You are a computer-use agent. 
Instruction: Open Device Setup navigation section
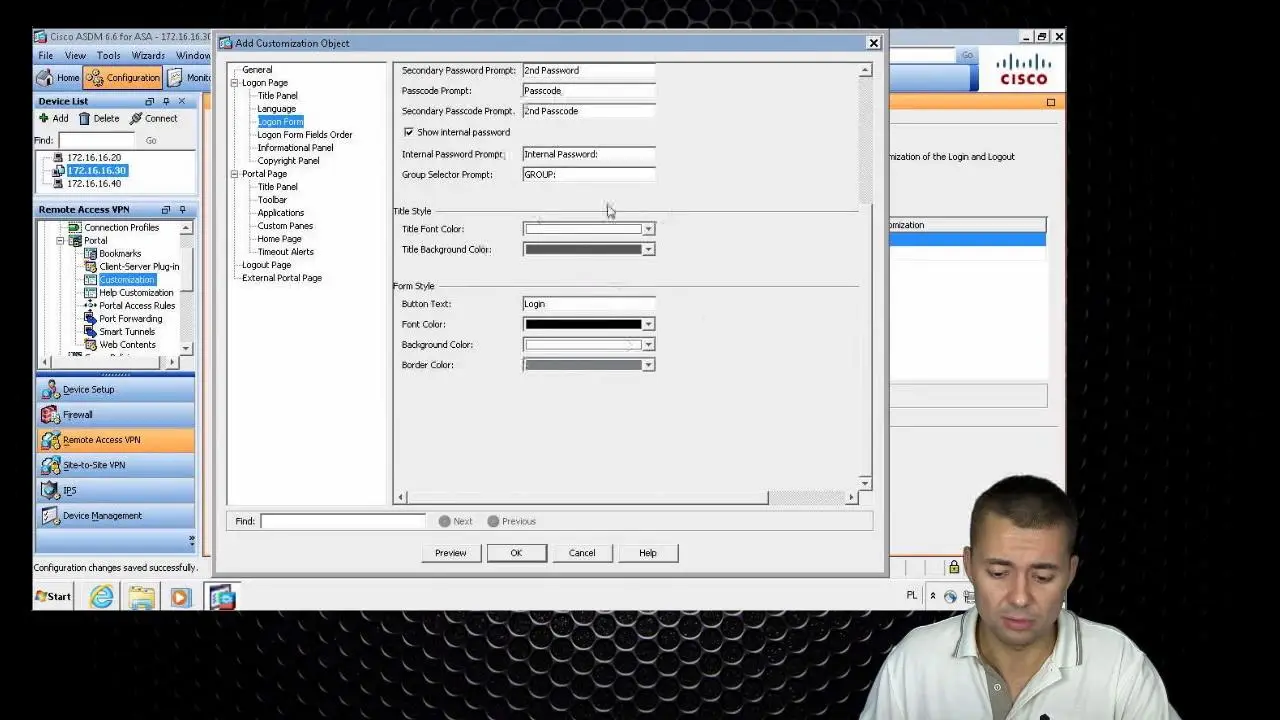[115, 389]
